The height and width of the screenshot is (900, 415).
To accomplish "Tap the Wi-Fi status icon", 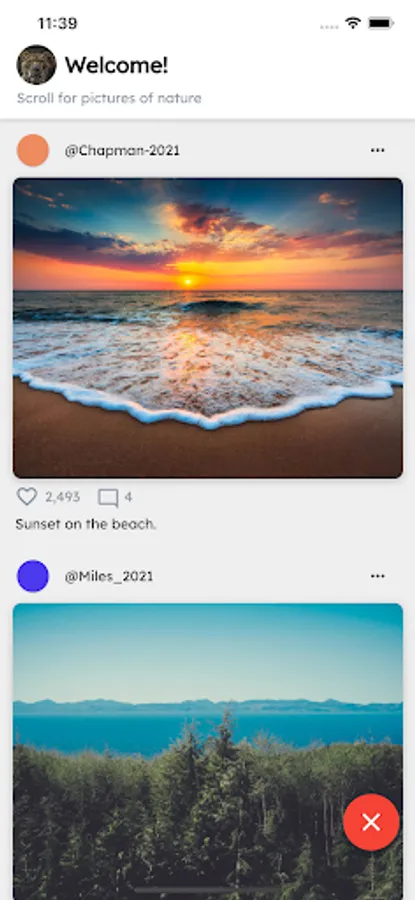I will 353,24.
